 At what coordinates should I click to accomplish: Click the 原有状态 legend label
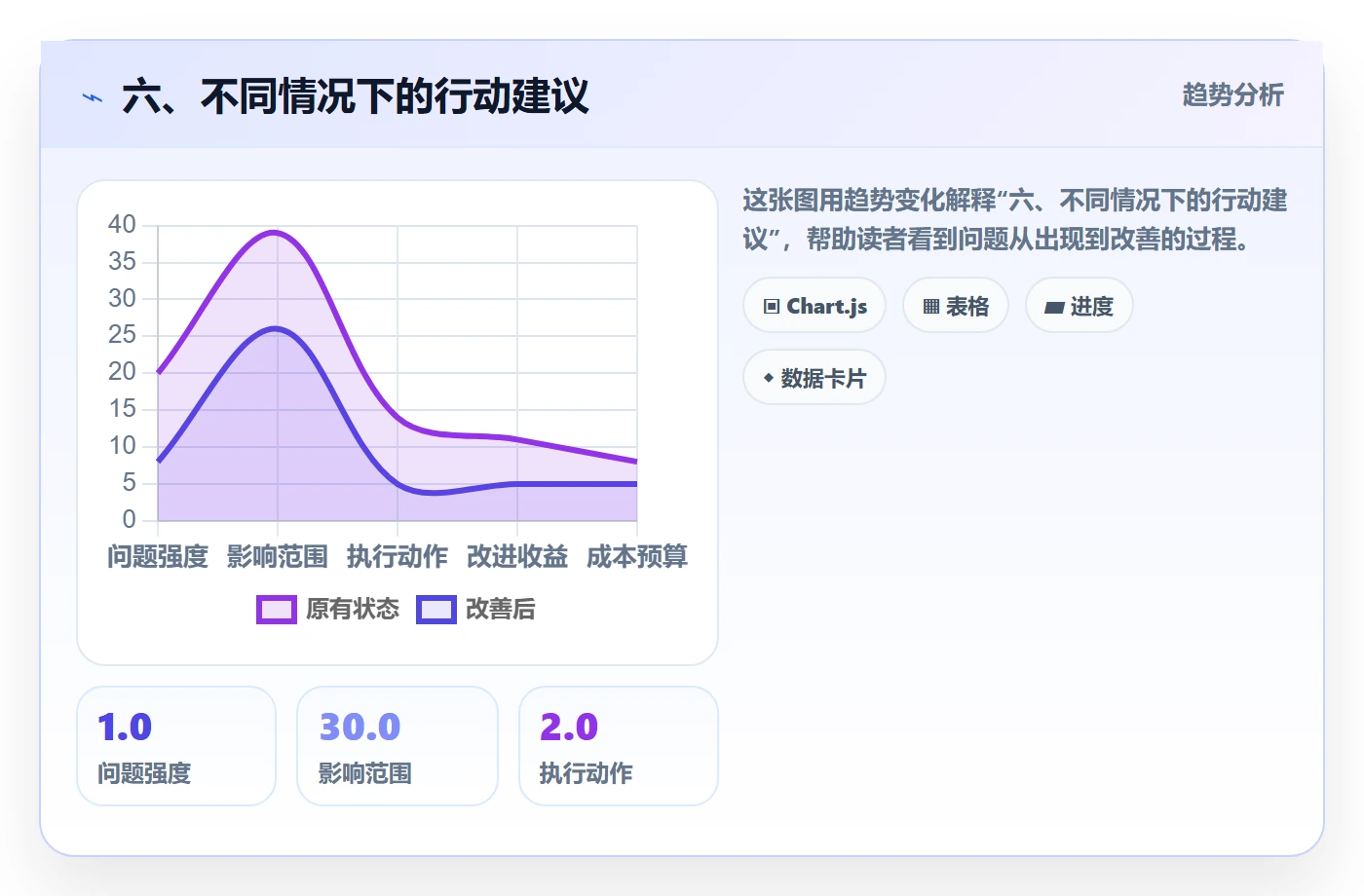[x=353, y=610]
